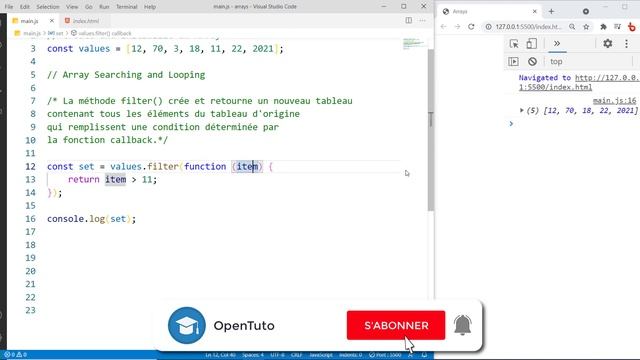The image size is (640, 360).
Task: Click the zoom magnifier in address bar
Action: (x=572, y=27)
